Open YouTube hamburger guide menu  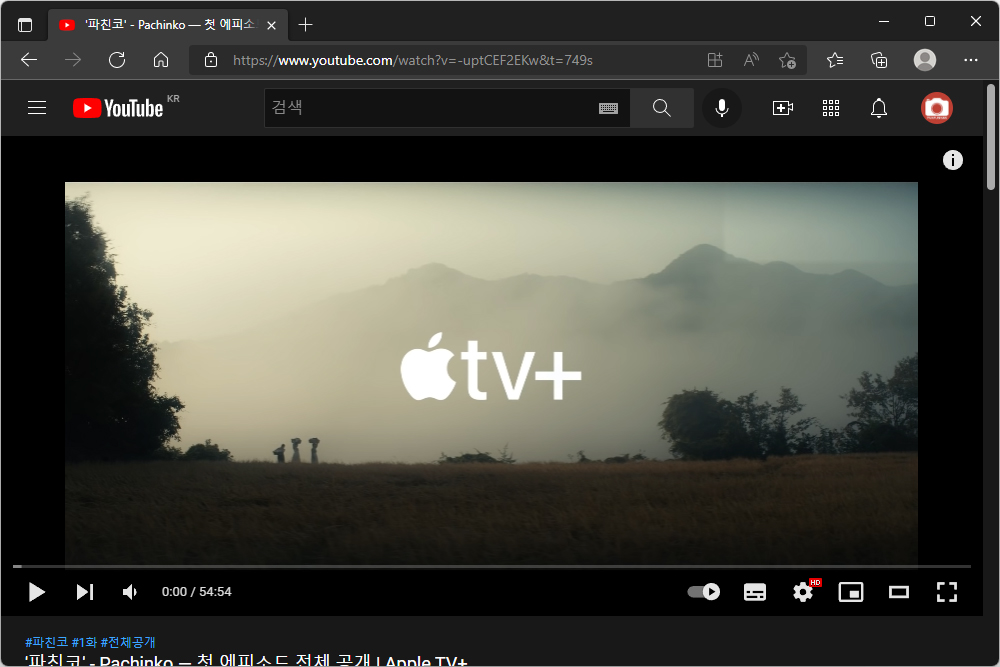37,108
